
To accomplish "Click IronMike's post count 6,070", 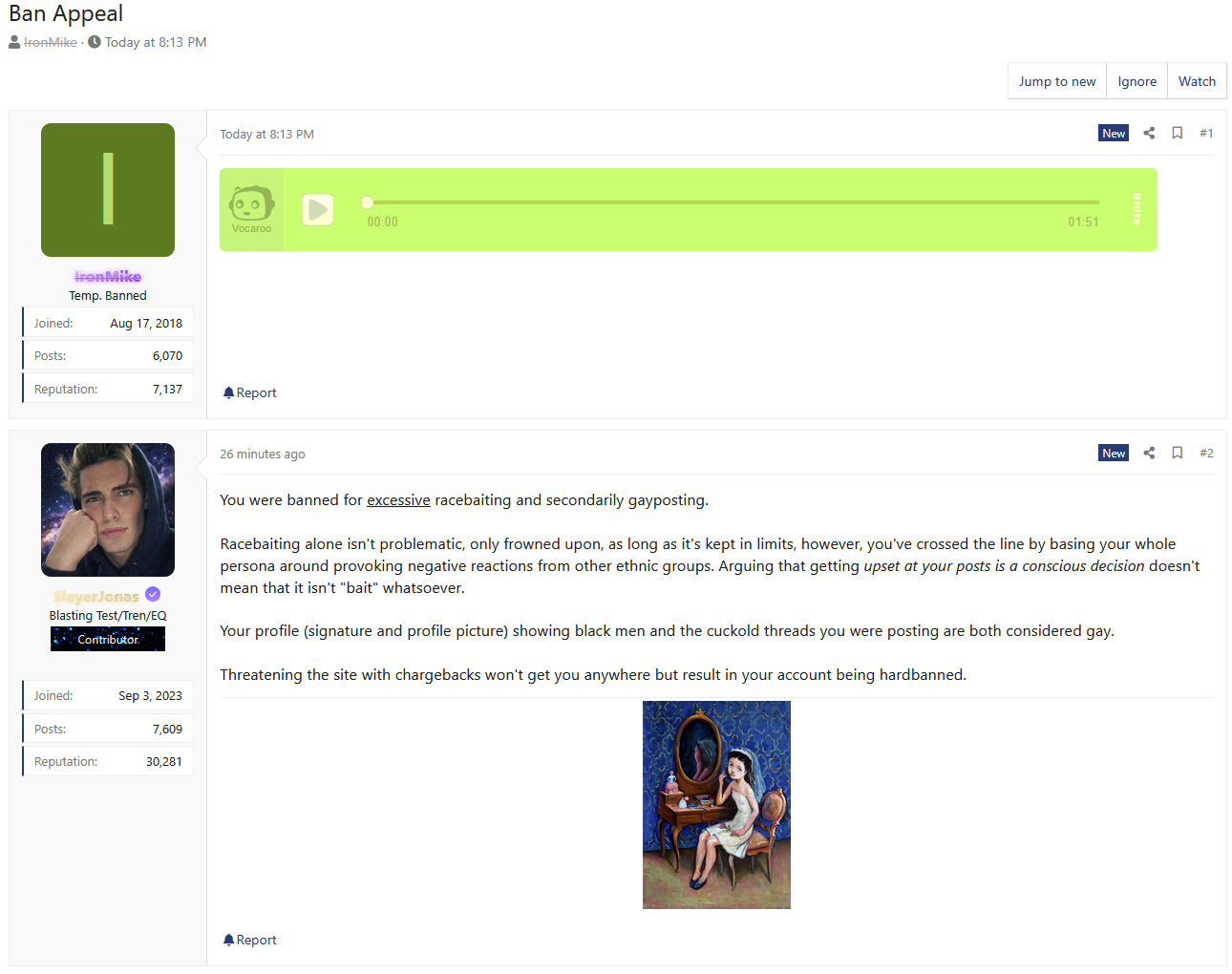I will (167, 356).
